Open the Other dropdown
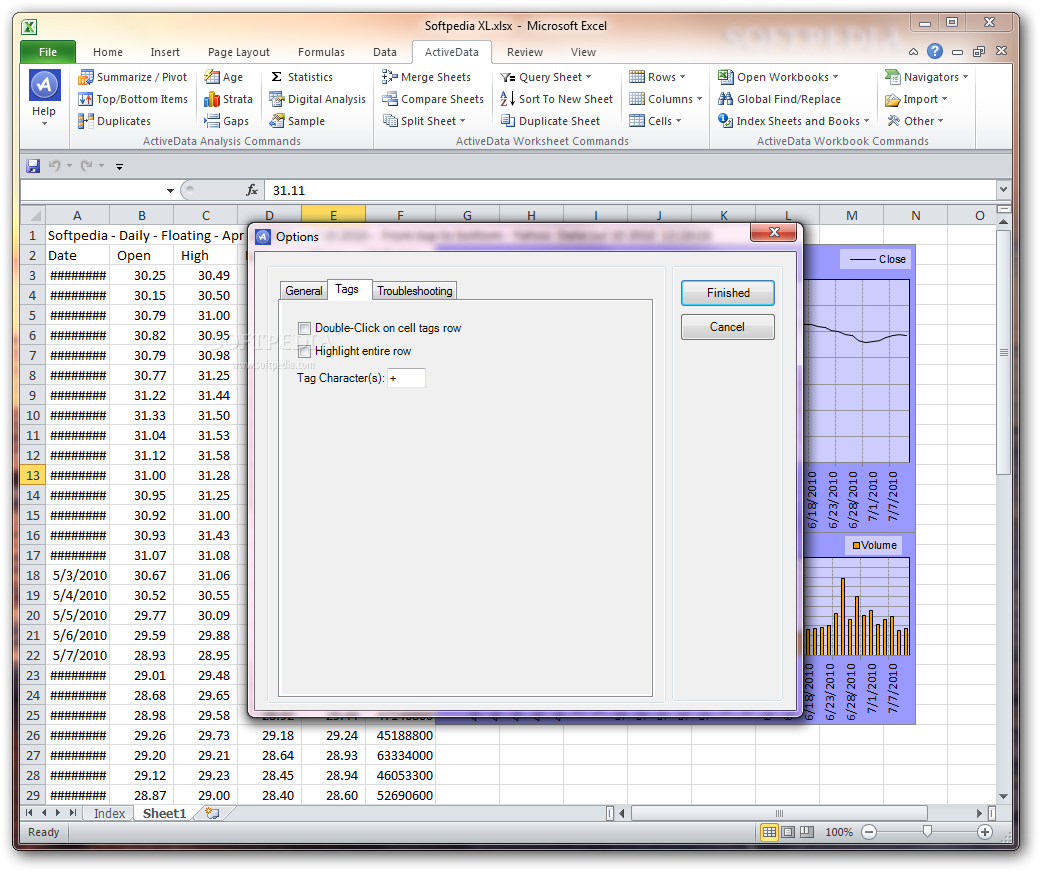The height and width of the screenshot is (871, 1040). click(x=941, y=121)
